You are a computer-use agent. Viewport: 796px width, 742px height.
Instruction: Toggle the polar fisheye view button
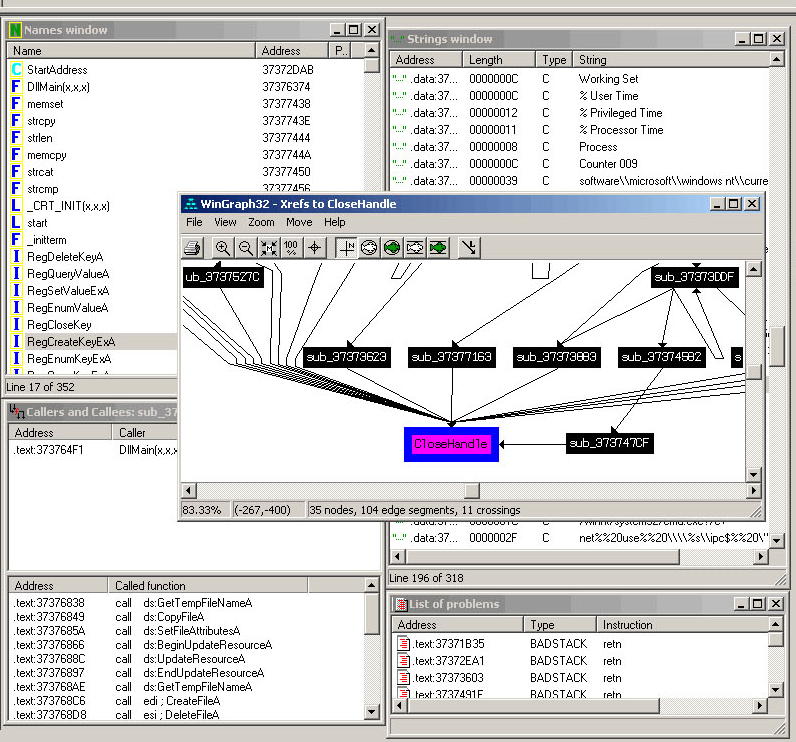(369, 247)
